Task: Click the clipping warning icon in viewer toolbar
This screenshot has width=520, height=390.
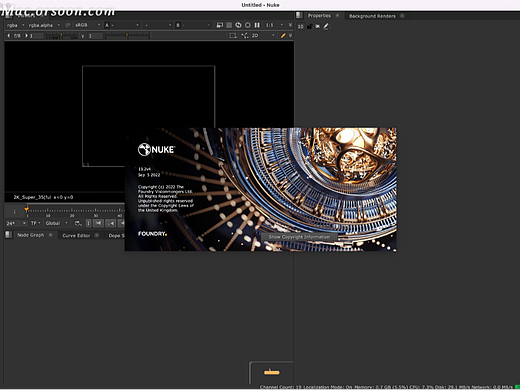Action: [x=220, y=25]
